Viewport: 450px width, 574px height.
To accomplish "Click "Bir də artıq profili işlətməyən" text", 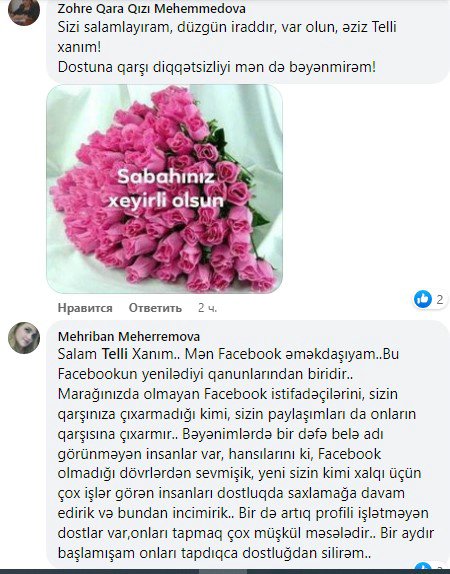I will pyautogui.click(x=334, y=513).
